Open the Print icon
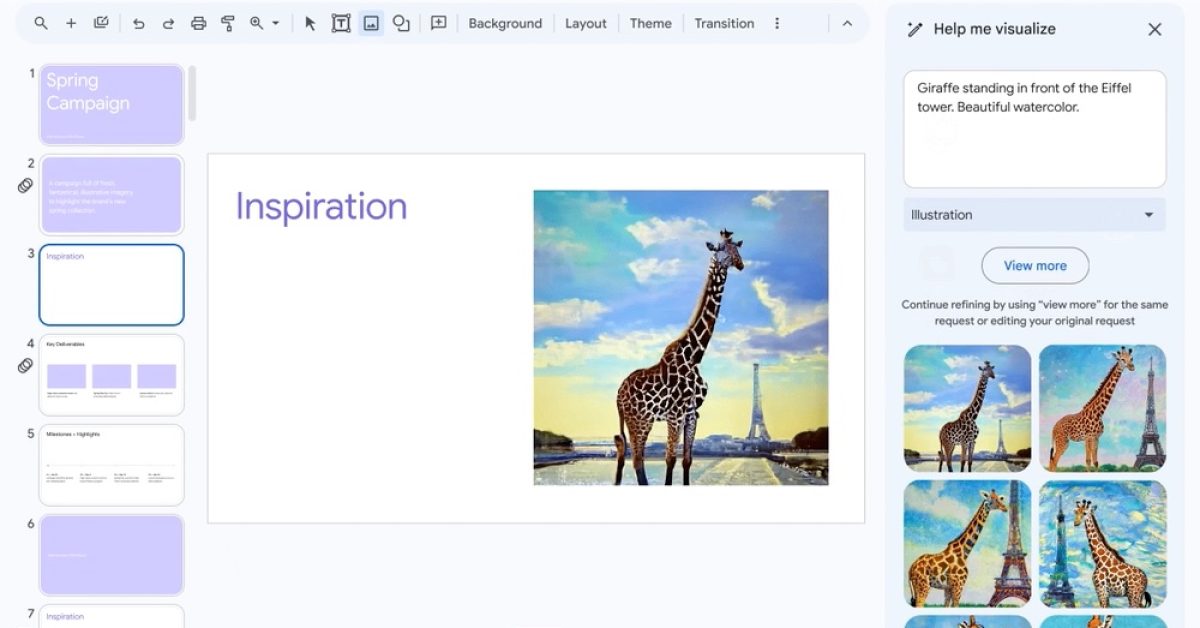This screenshot has width=1200, height=628. tap(199, 22)
